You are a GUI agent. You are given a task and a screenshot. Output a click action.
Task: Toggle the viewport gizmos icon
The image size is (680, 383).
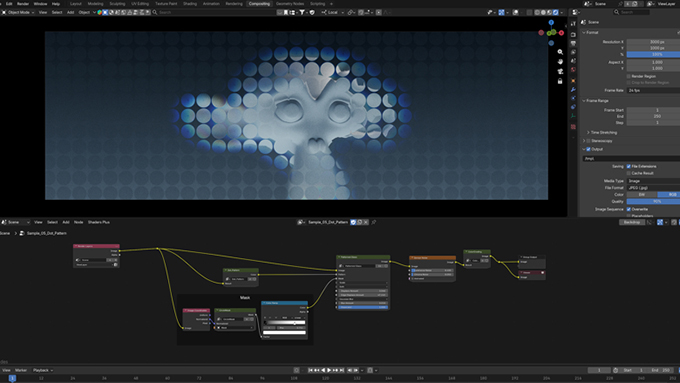point(501,13)
